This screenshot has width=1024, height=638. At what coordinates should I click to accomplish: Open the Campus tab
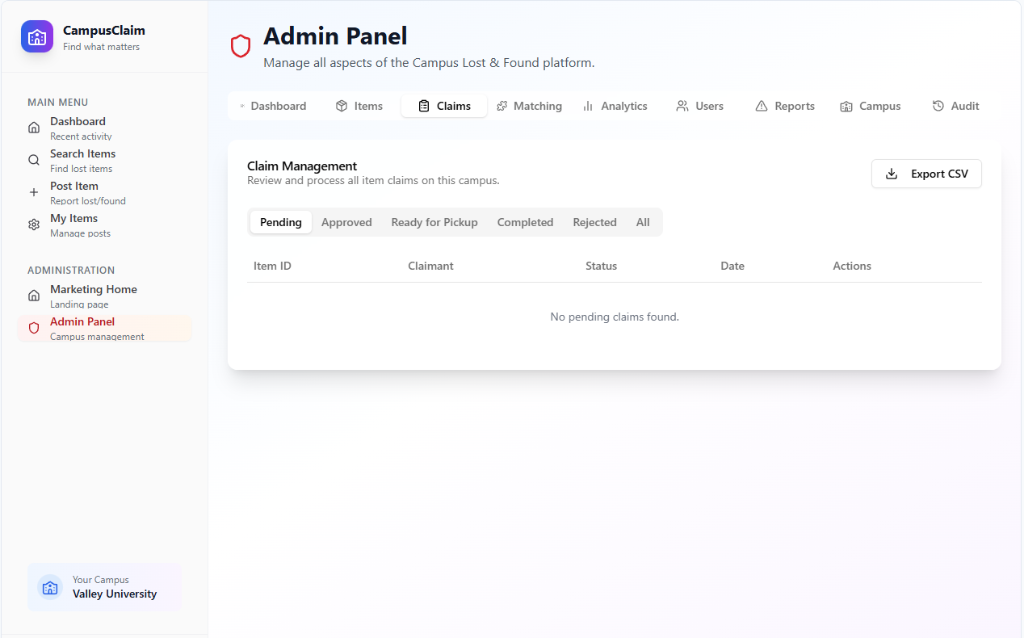point(871,106)
